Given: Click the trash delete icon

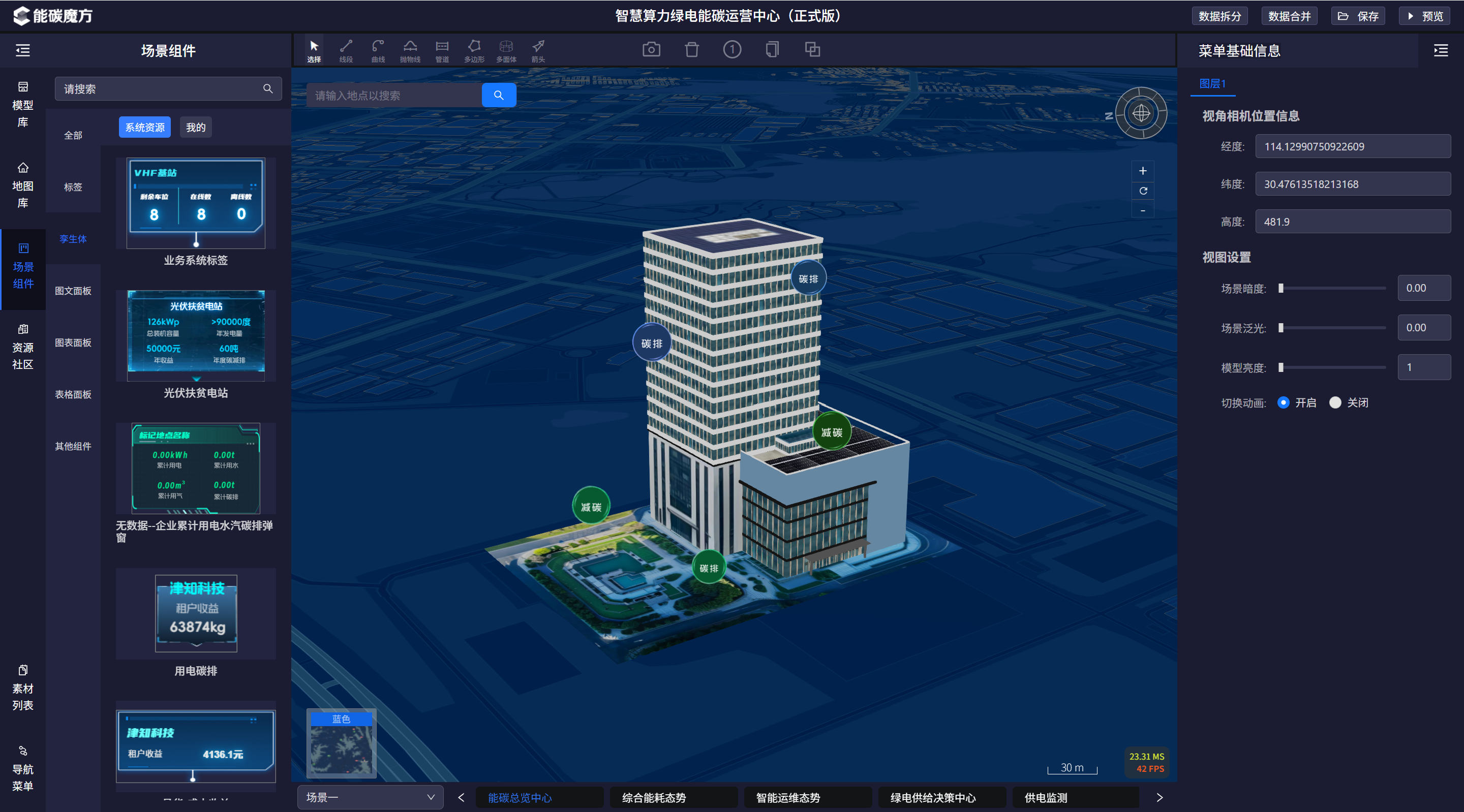Looking at the screenshot, I should coord(692,49).
